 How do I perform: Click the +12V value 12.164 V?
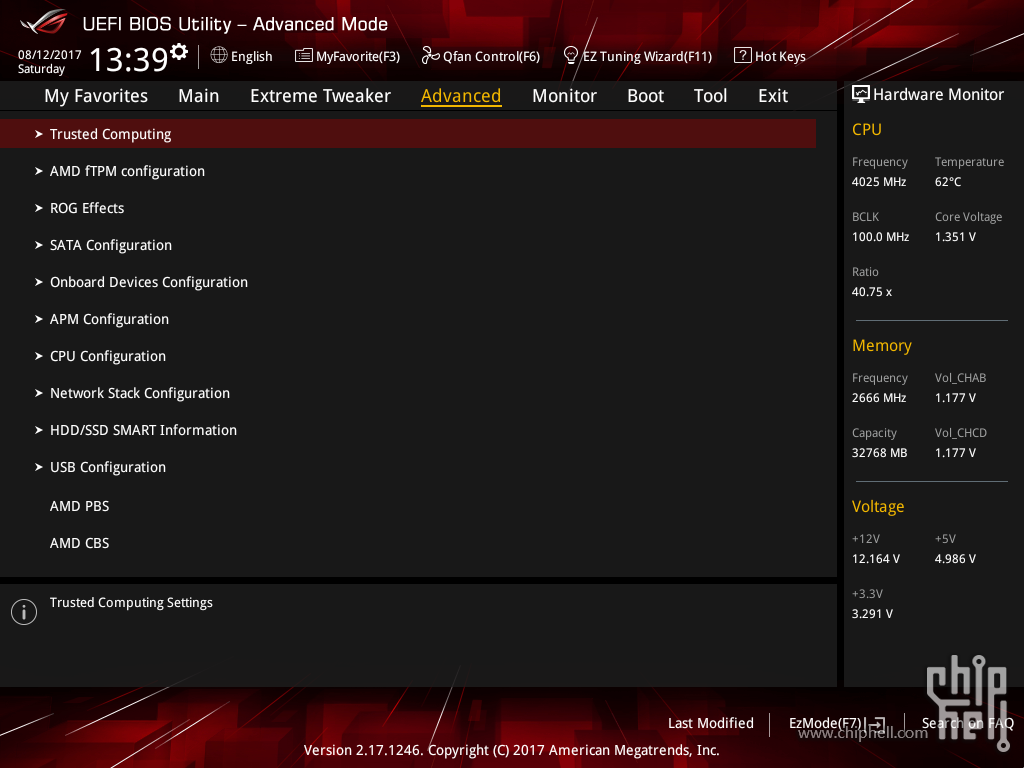(x=876, y=559)
